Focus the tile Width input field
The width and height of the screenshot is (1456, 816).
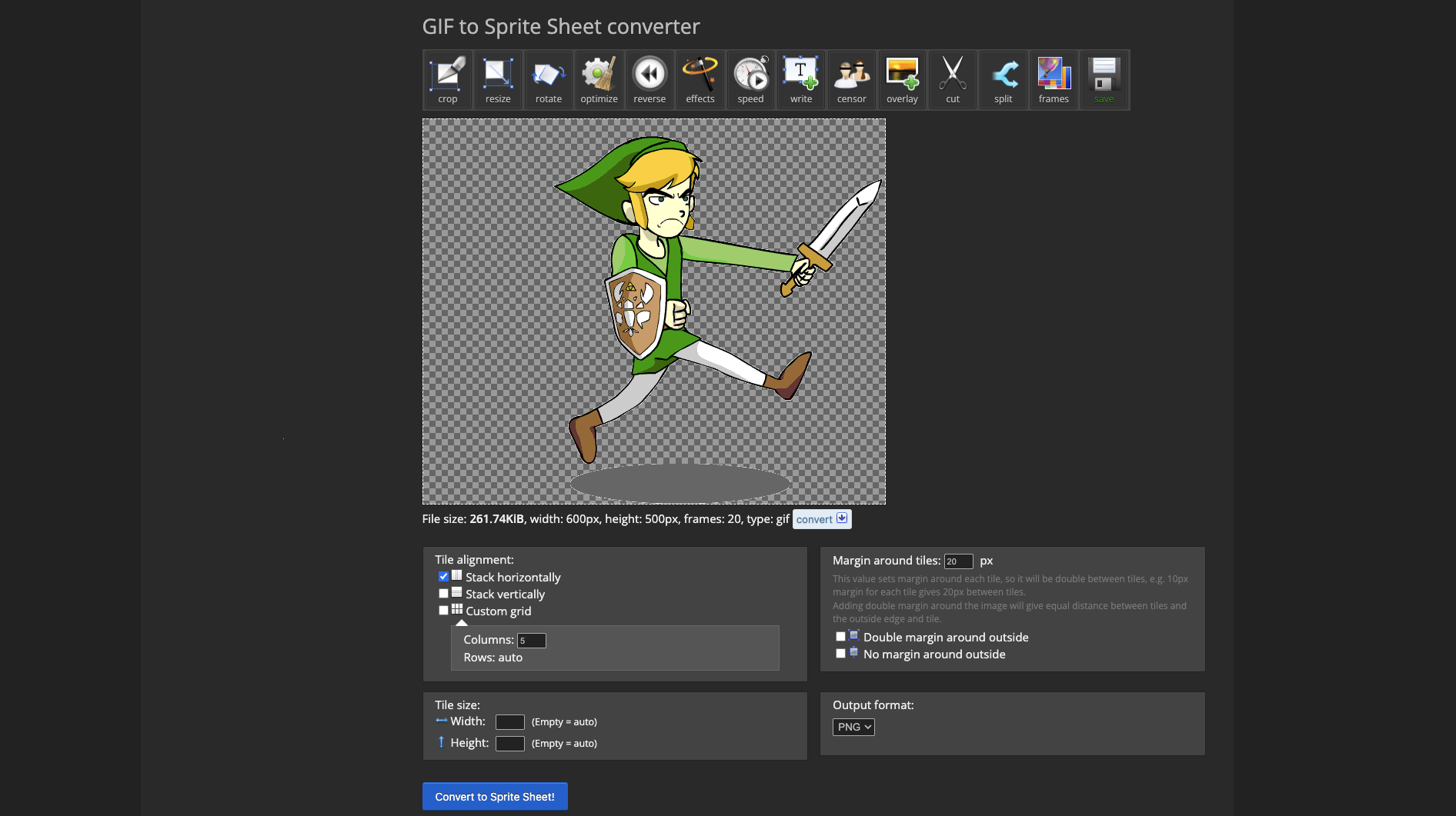509,722
